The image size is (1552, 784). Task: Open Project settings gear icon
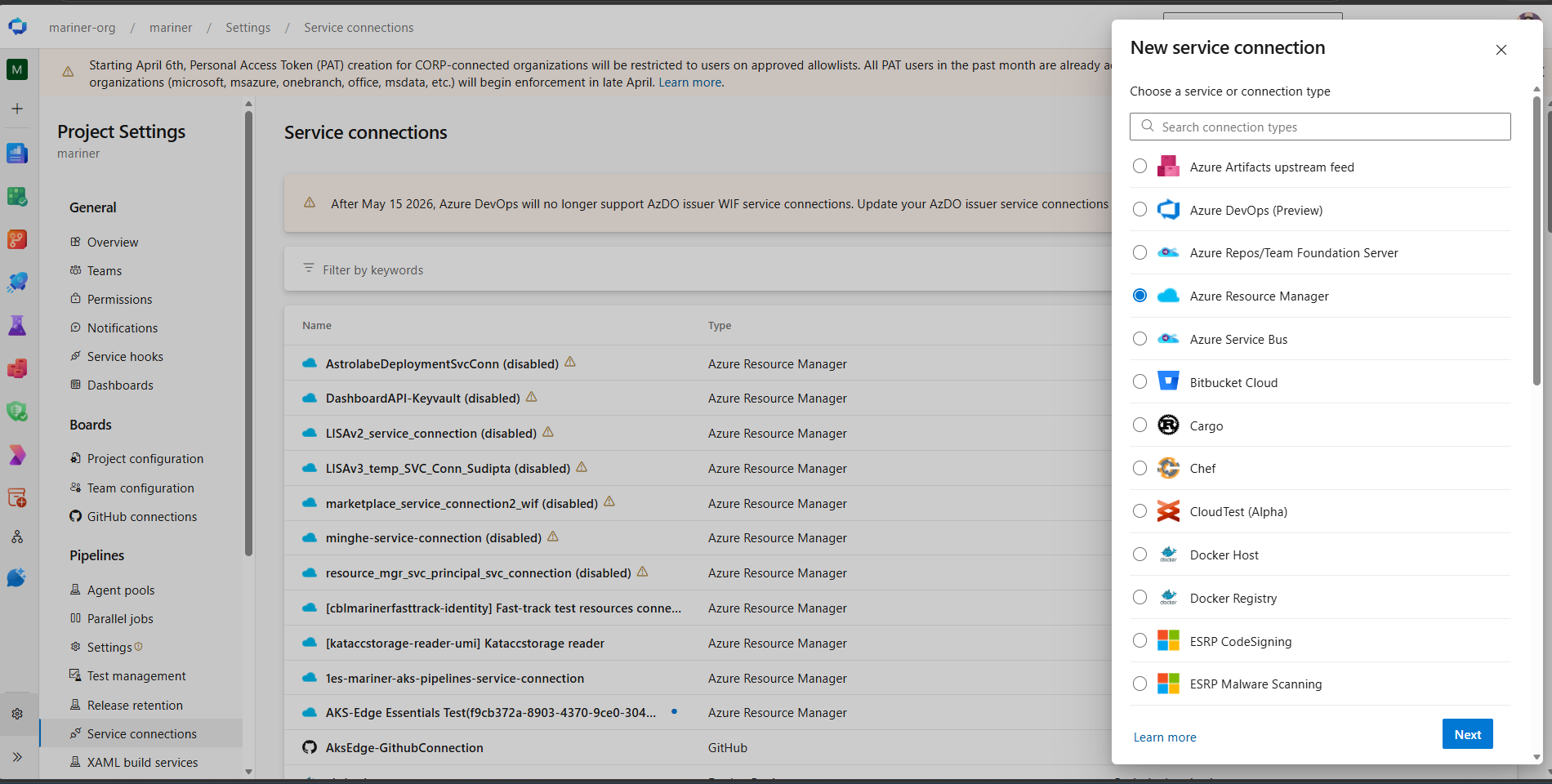pos(17,714)
